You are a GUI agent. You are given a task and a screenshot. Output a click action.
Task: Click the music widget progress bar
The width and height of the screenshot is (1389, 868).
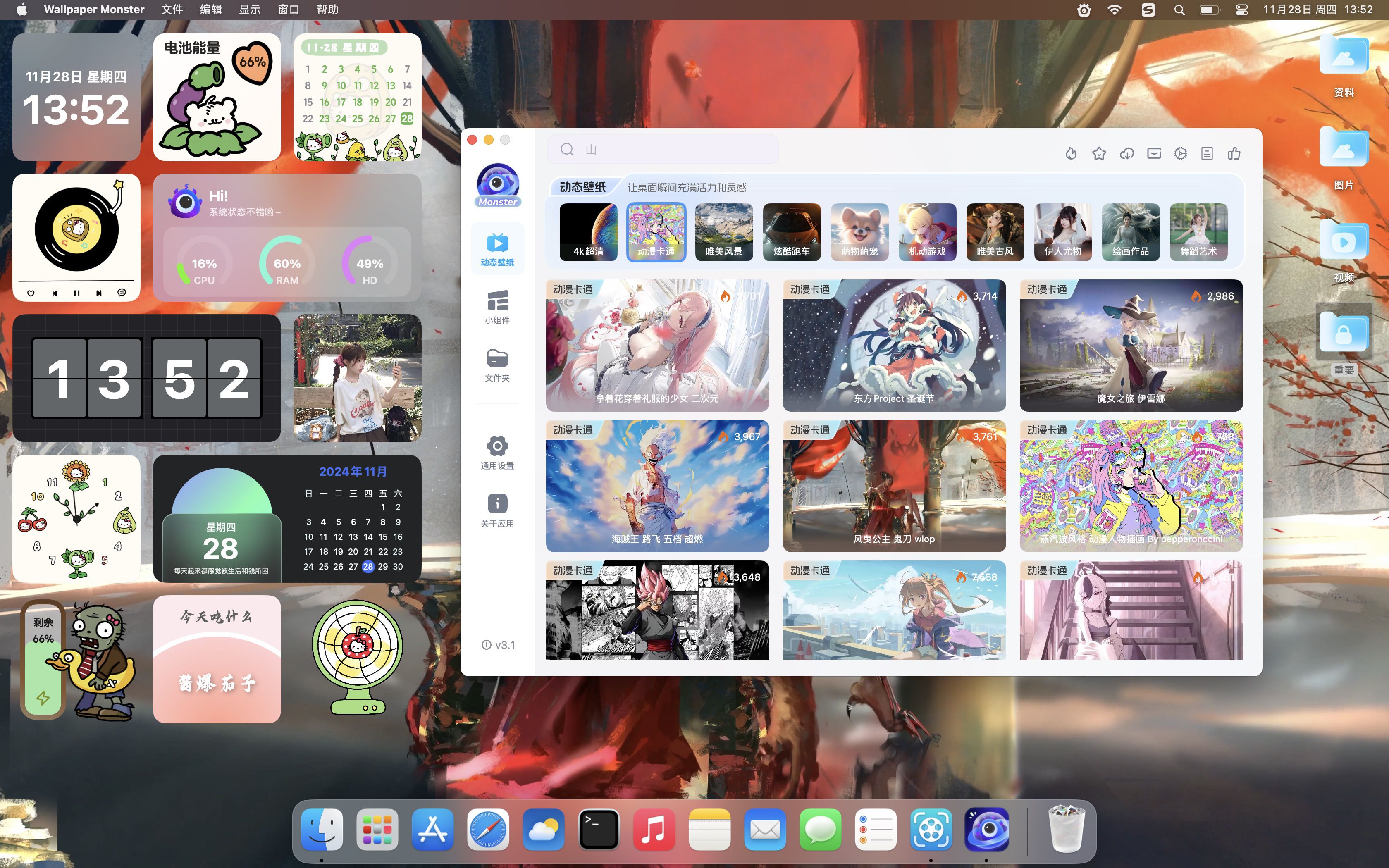click(x=76, y=281)
